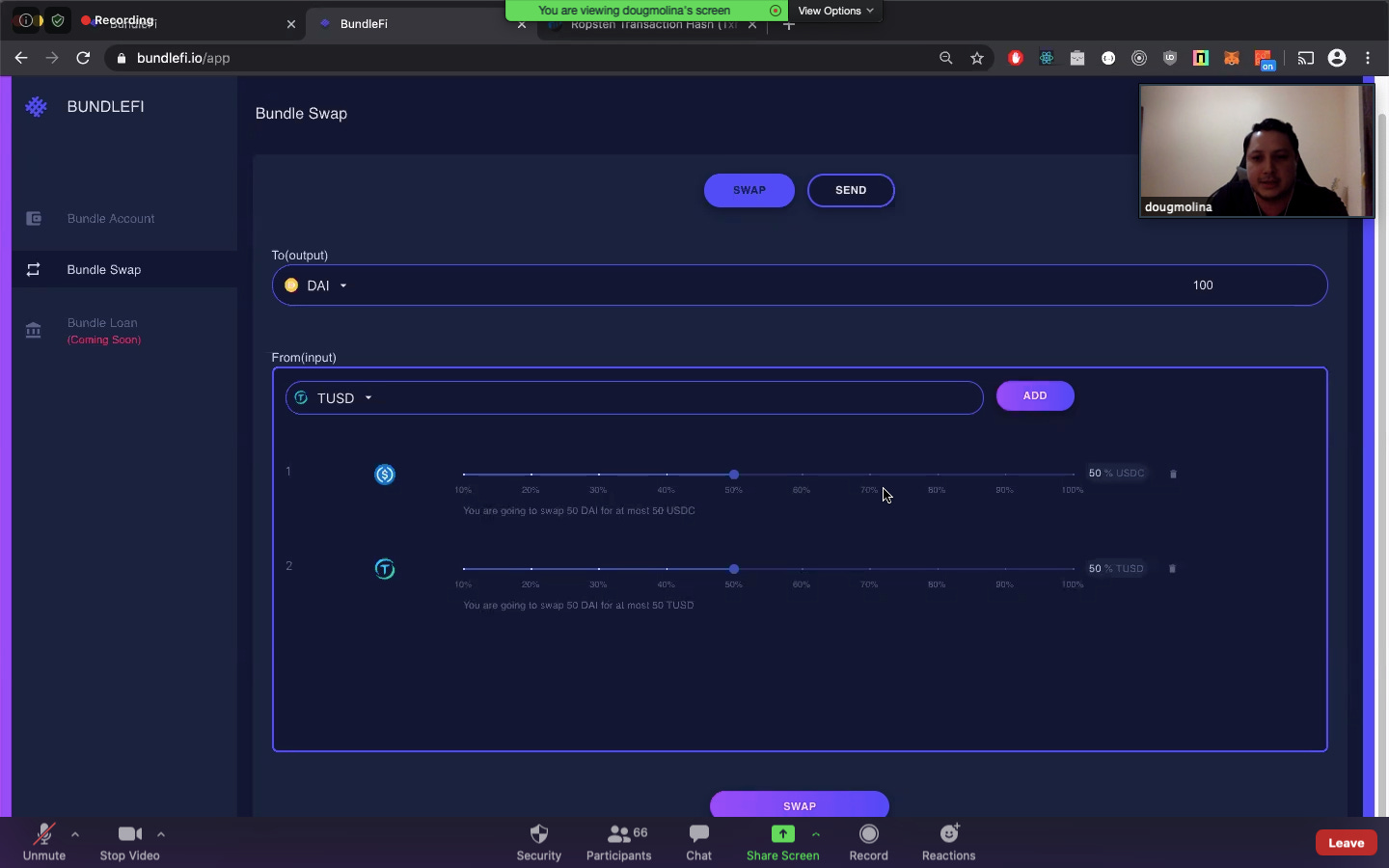This screenshot has width=1389, height=868.
Task: Click the red screen-recording indicator in Zoom banner
Action: tap(776, 11)
